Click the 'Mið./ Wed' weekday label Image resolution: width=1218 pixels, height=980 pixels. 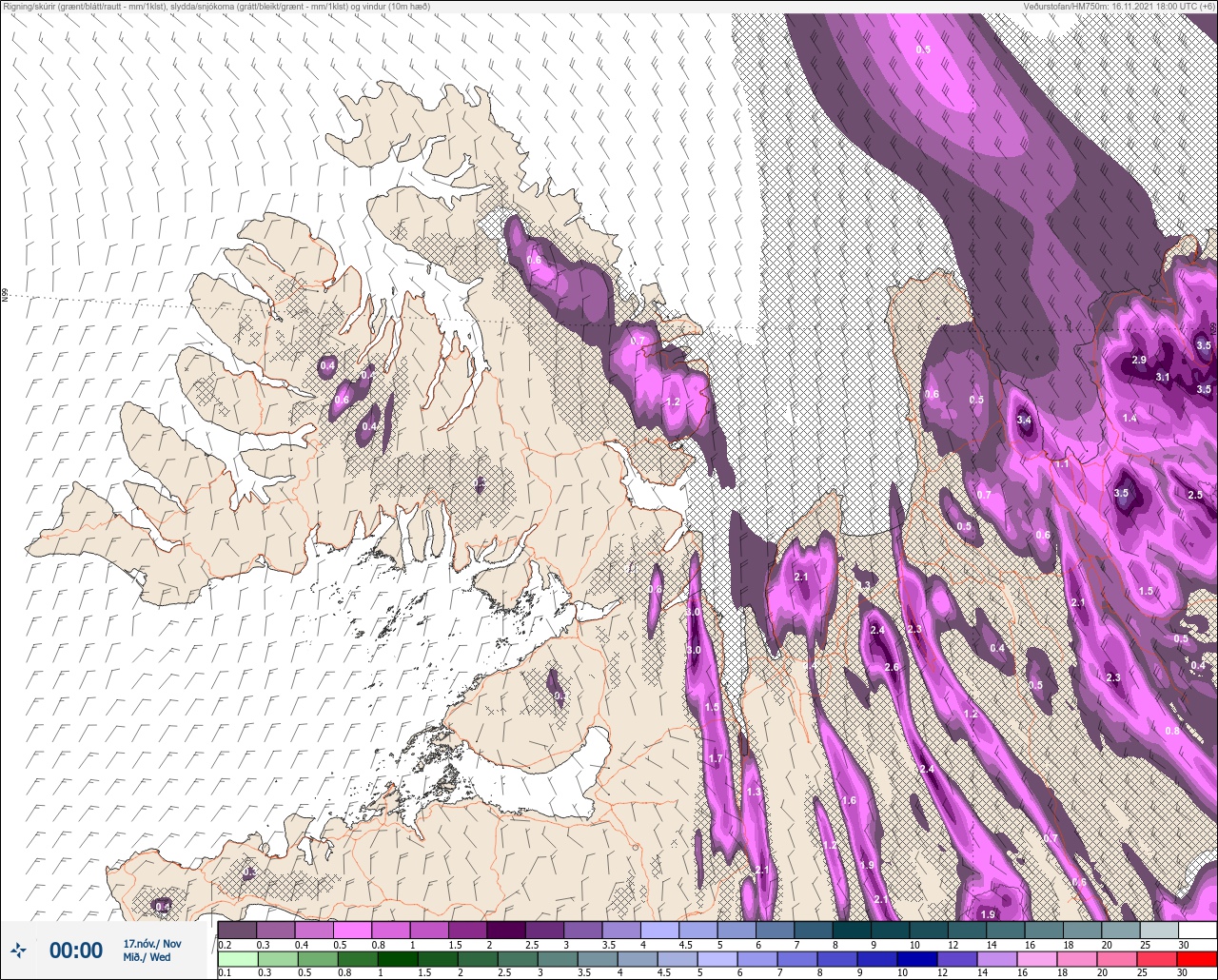coord(147,957)
